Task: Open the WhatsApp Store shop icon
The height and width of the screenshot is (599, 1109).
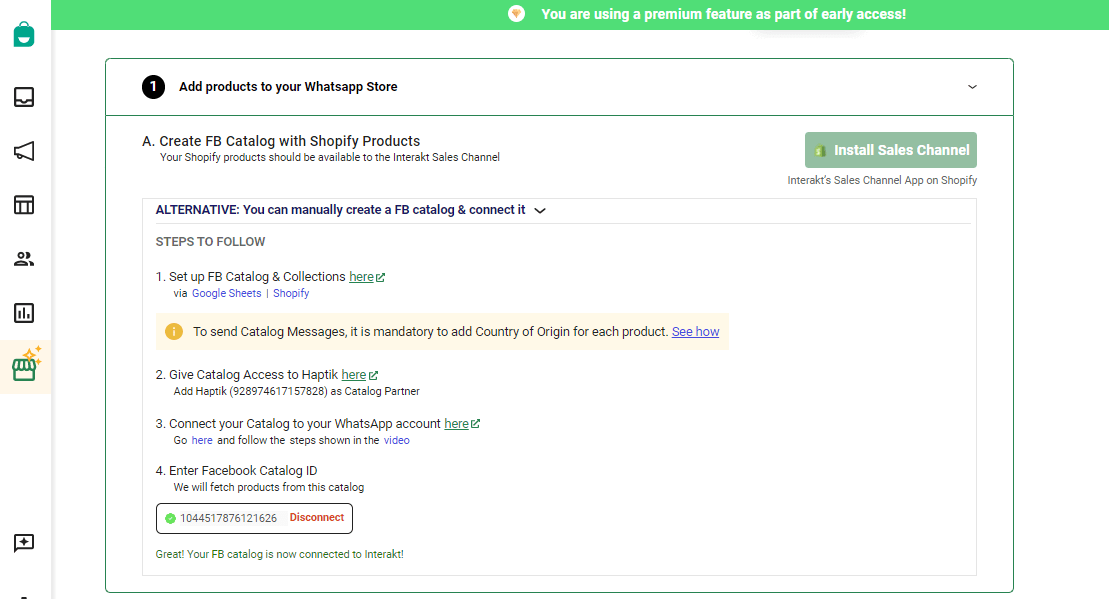Action: [26, 365]
